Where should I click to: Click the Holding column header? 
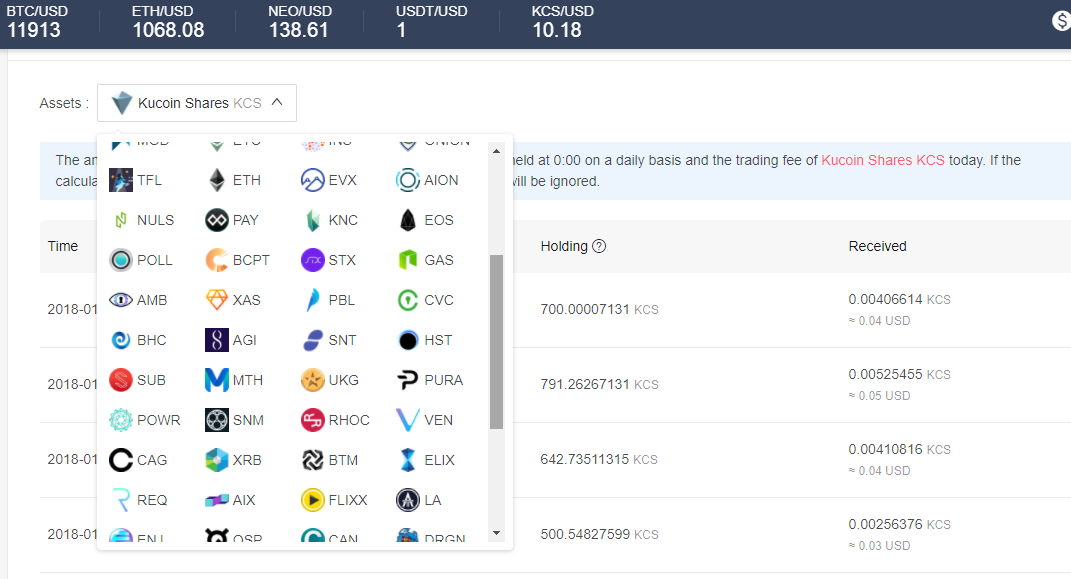pyautogui.click(x=564, y=246)
